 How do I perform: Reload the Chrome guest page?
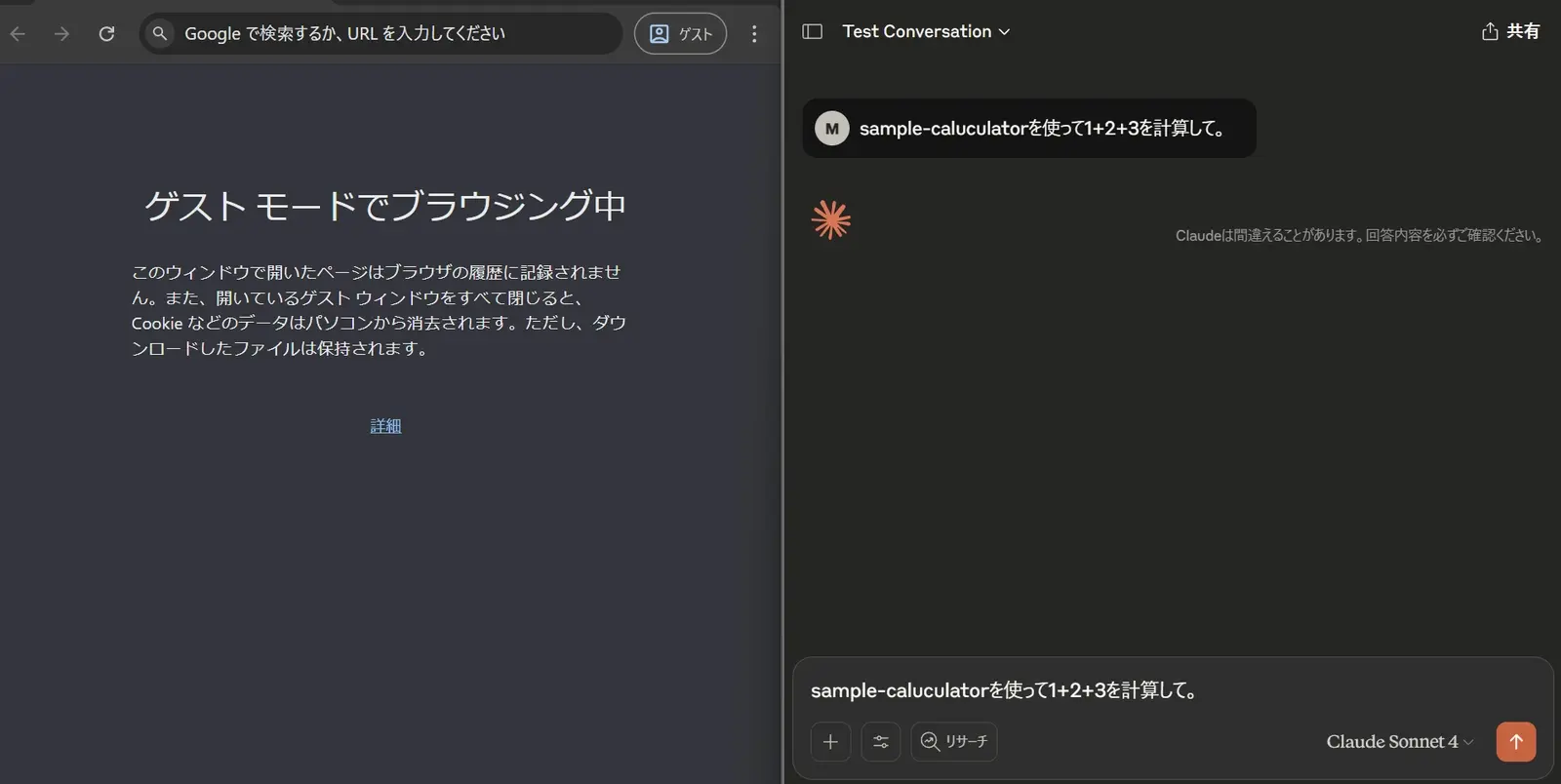pos(107,34)
